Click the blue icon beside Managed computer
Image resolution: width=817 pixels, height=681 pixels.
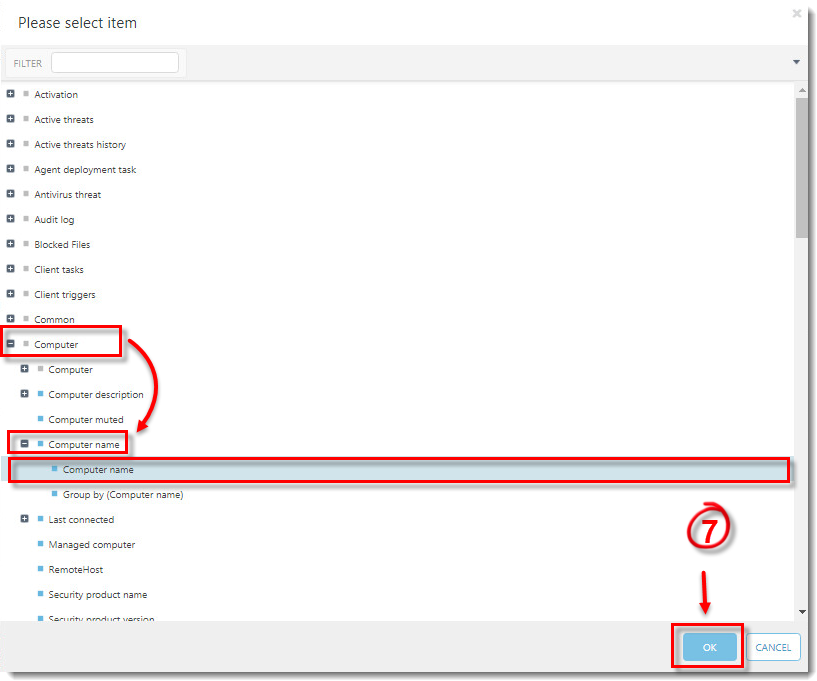pyautogui.click(x=40, y=543)
